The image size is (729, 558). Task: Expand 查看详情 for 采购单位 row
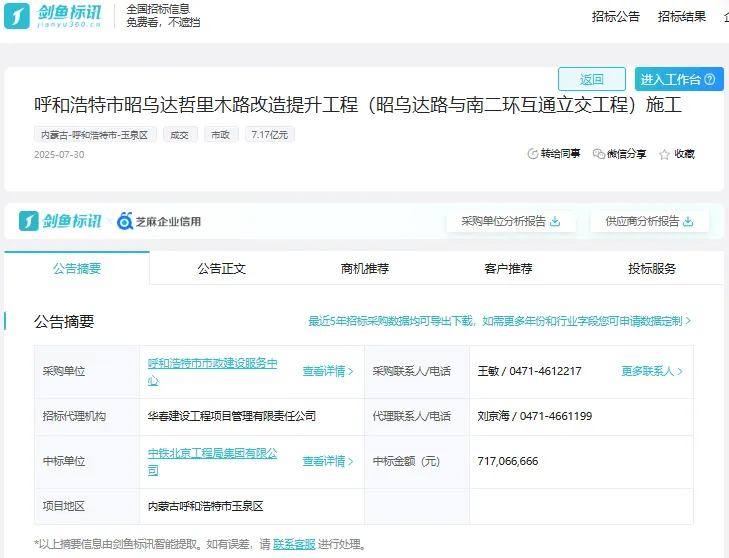328,371
